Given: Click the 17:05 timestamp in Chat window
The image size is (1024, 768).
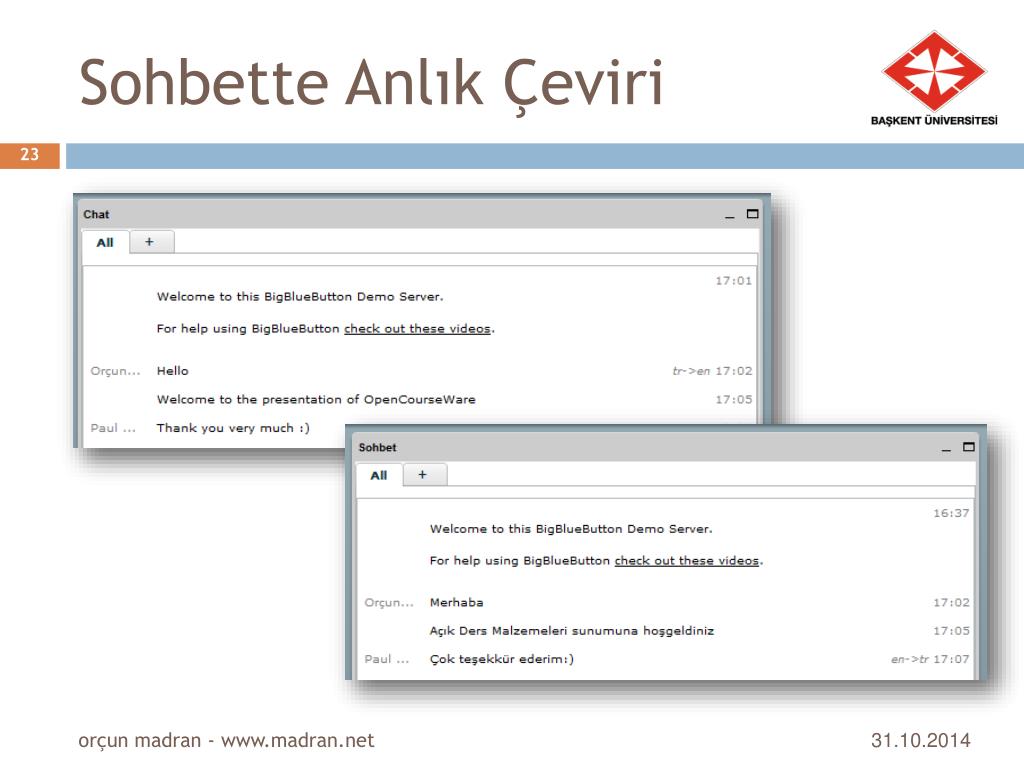Looking at the screenshot, I should [733, 400].
